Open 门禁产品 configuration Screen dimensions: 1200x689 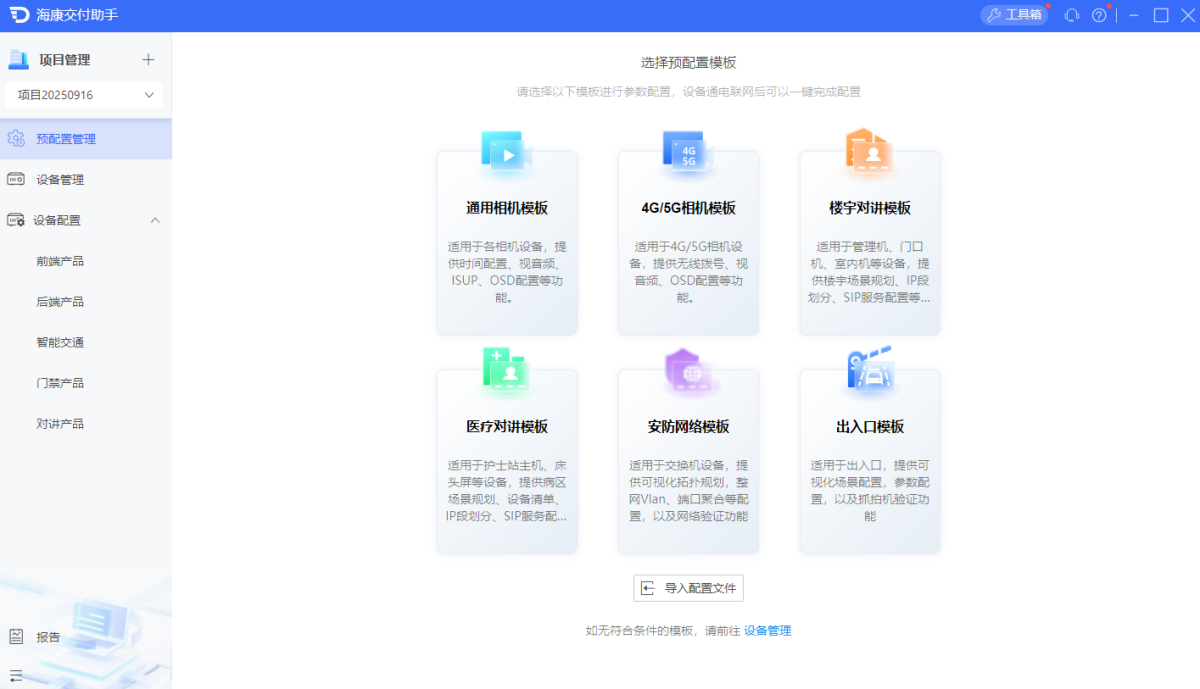pos(62,382)
